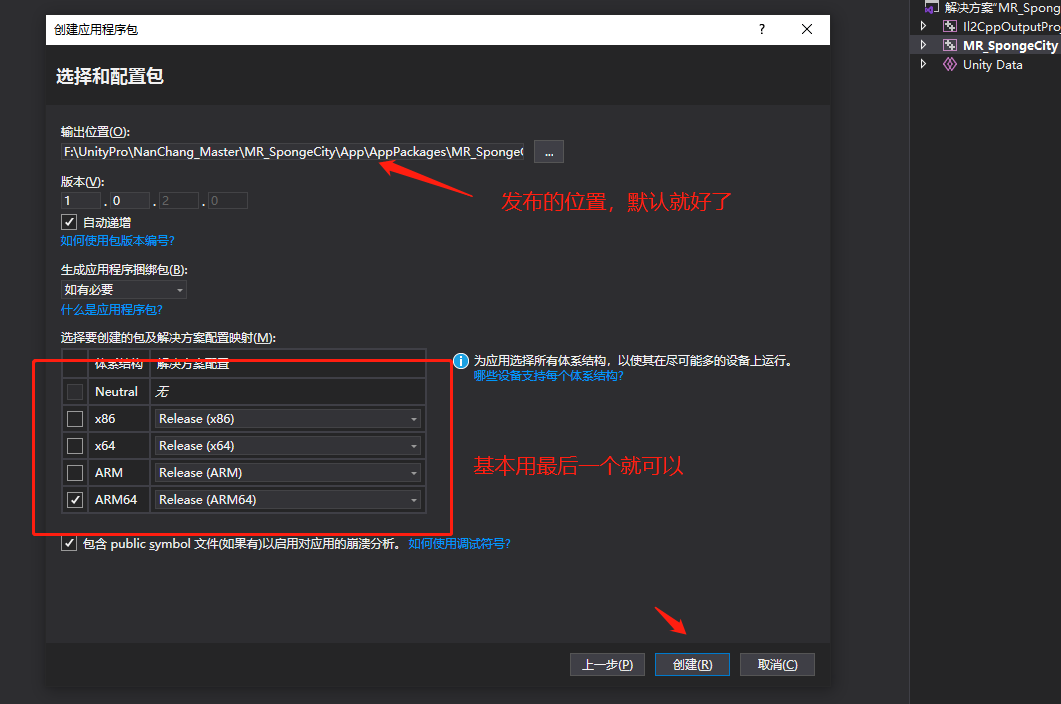The width and height of the screenshot is (1061, 704).
Task: Uncheck the ARM64 architecture checkbox
Action: pyautogui.click(x=74, y=499)
